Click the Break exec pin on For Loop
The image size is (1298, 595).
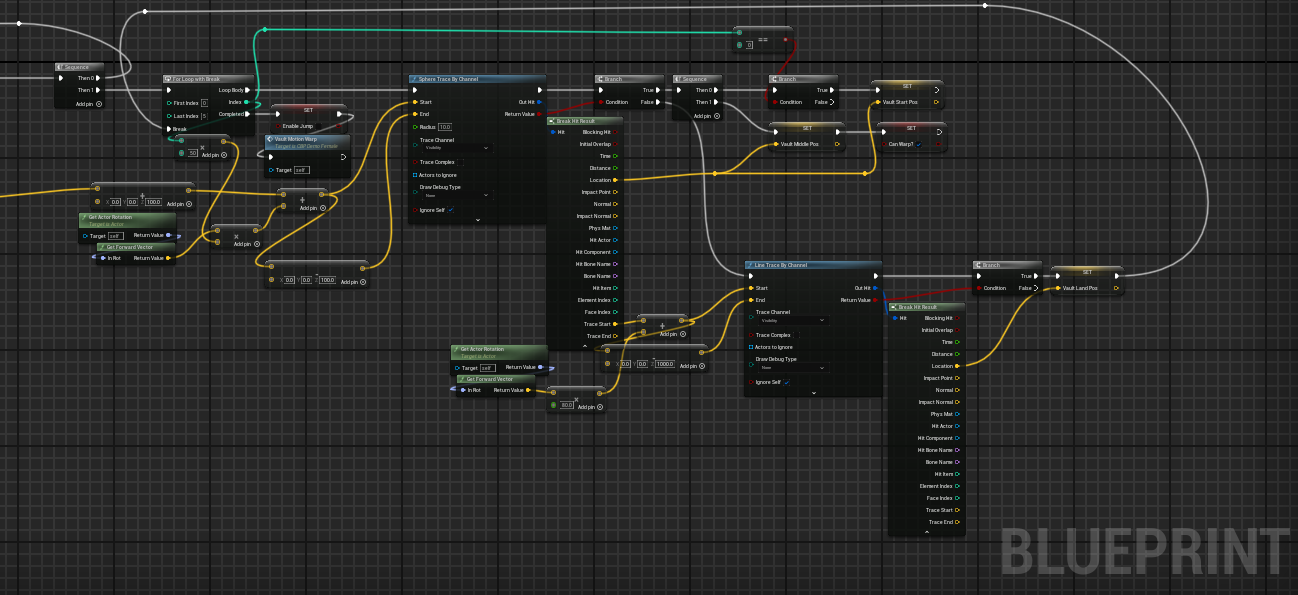click(169, 129)
